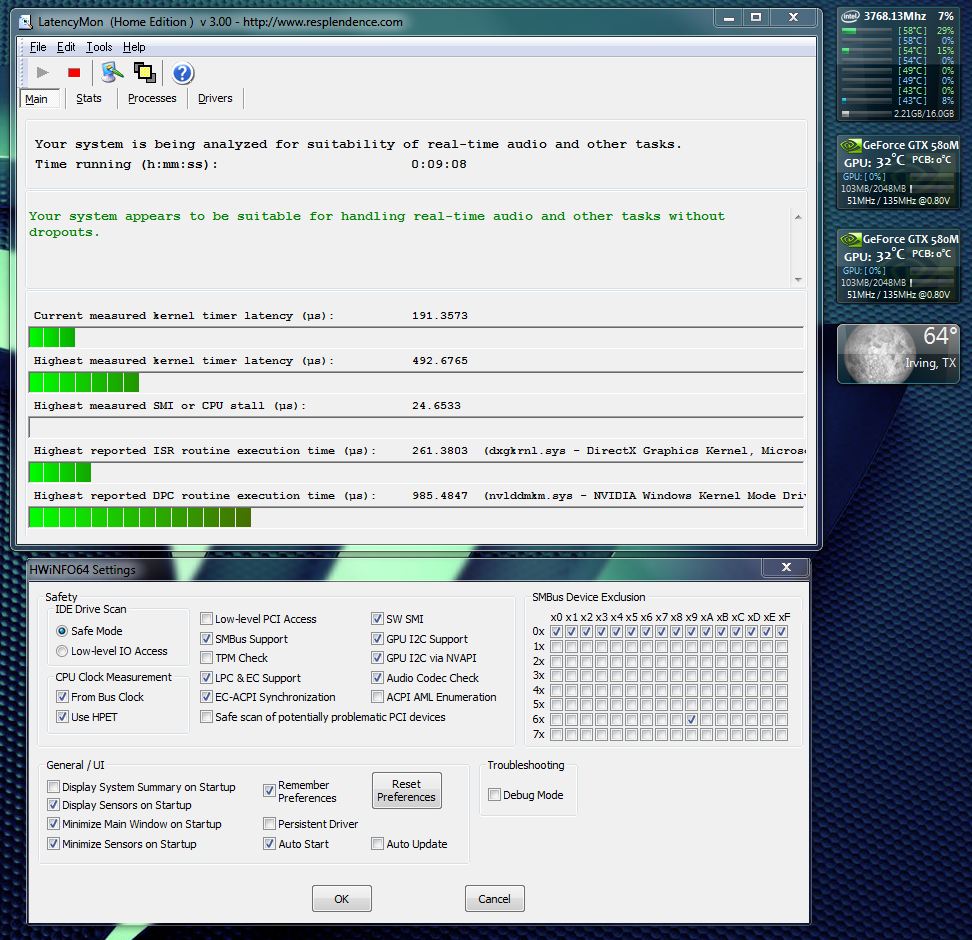Minimize the LatencyMon window
The width and height of the screenshot is (972, 940).
point(729,17)
